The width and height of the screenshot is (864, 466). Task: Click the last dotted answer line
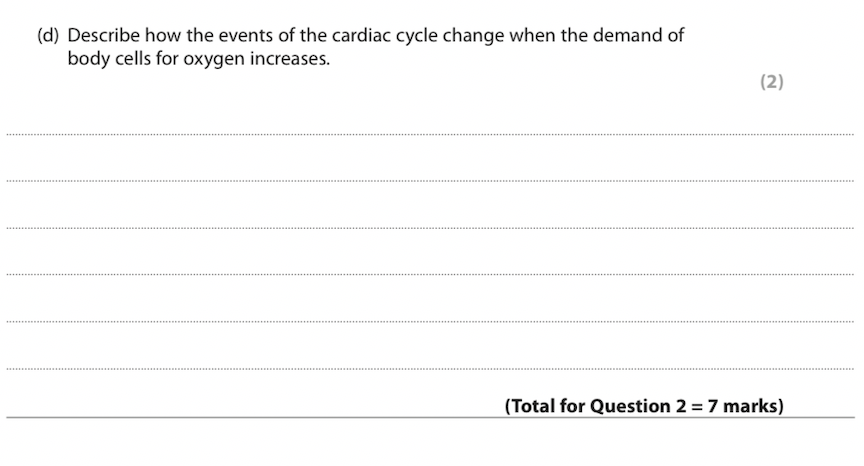[x=430, y=368]
